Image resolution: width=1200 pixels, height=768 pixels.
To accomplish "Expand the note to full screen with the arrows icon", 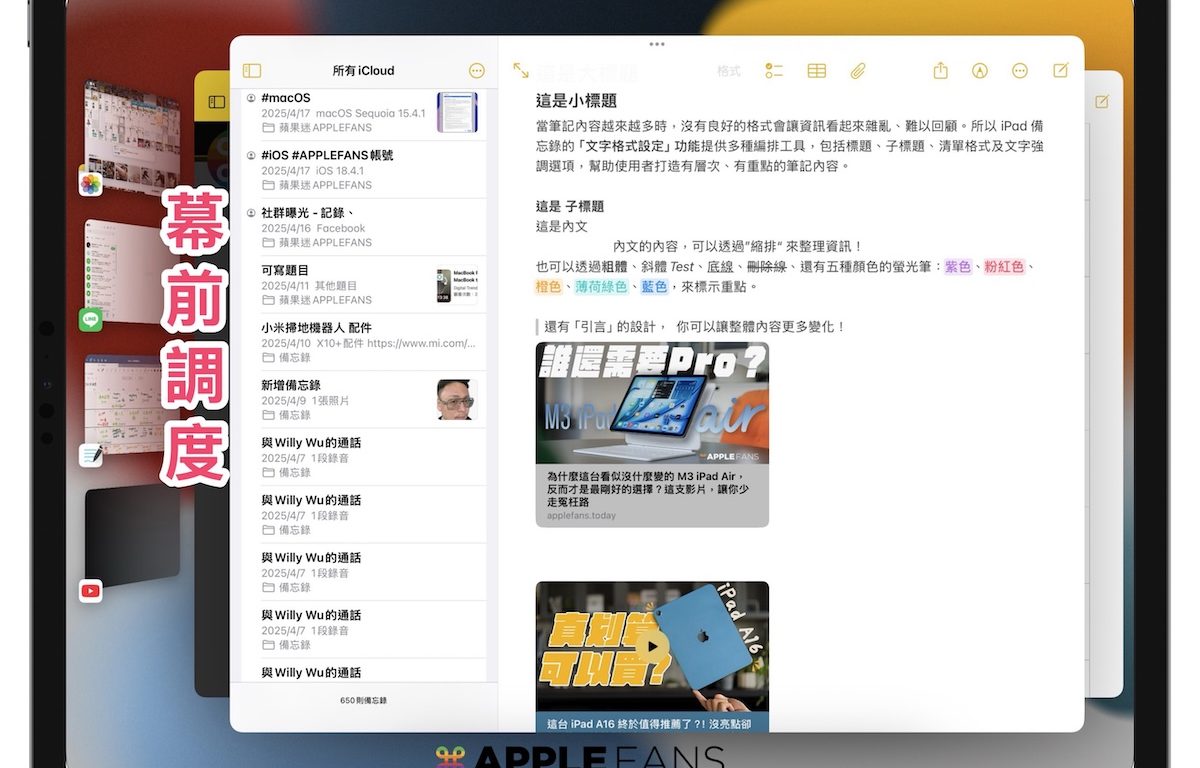I will click(x=521, y=71).
